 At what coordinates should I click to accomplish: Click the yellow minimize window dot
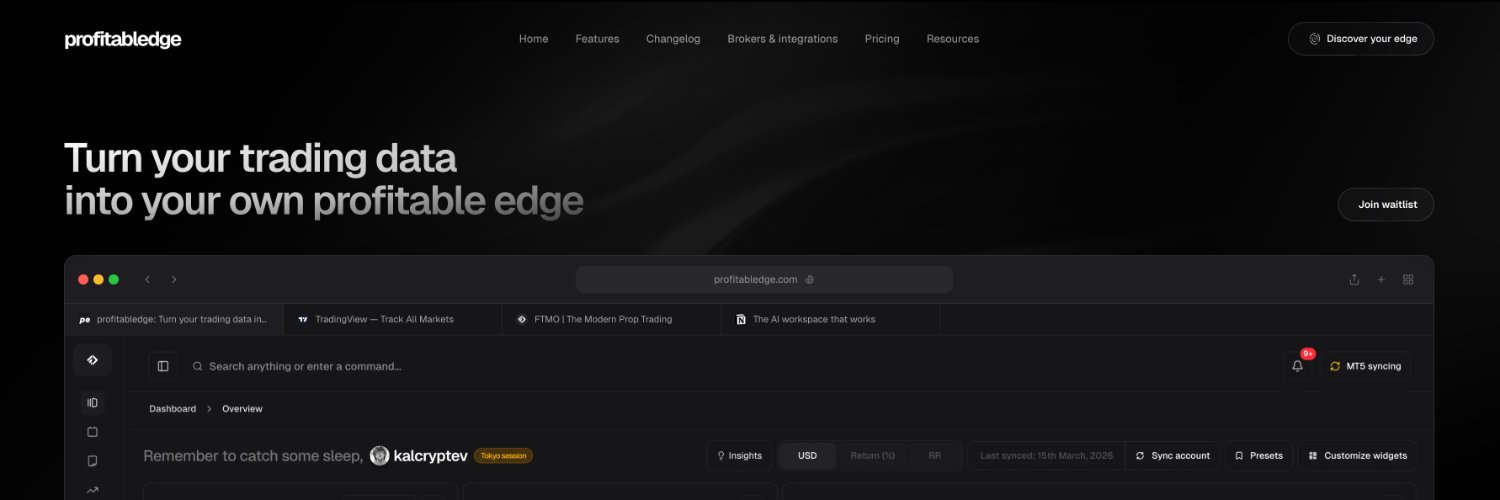point(98,280)
